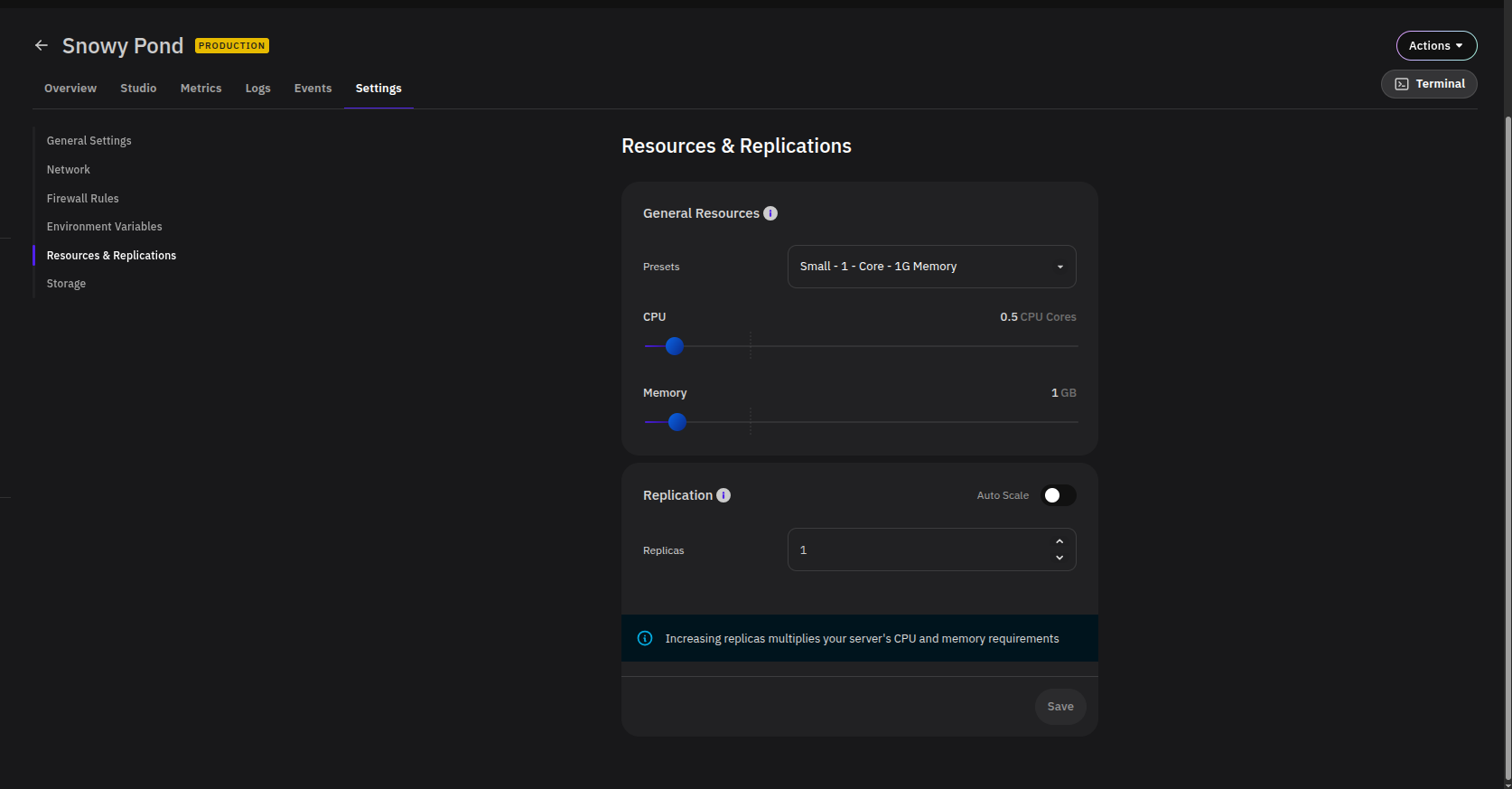Click in the Replicas number field

[931, 549]
